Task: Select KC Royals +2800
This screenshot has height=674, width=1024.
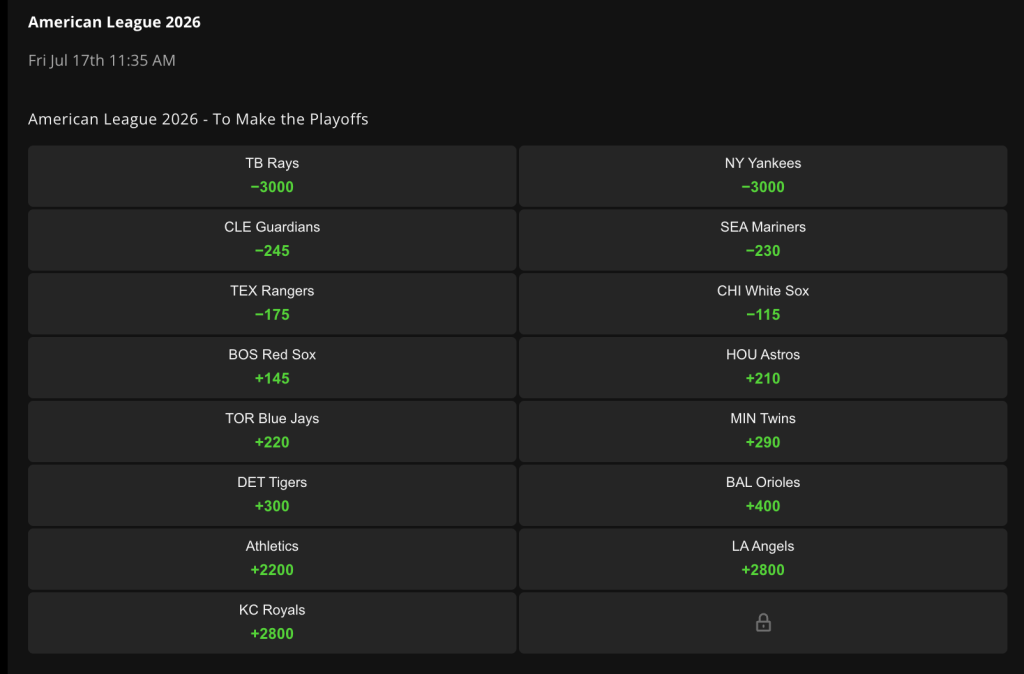Action: coord(272,624)
